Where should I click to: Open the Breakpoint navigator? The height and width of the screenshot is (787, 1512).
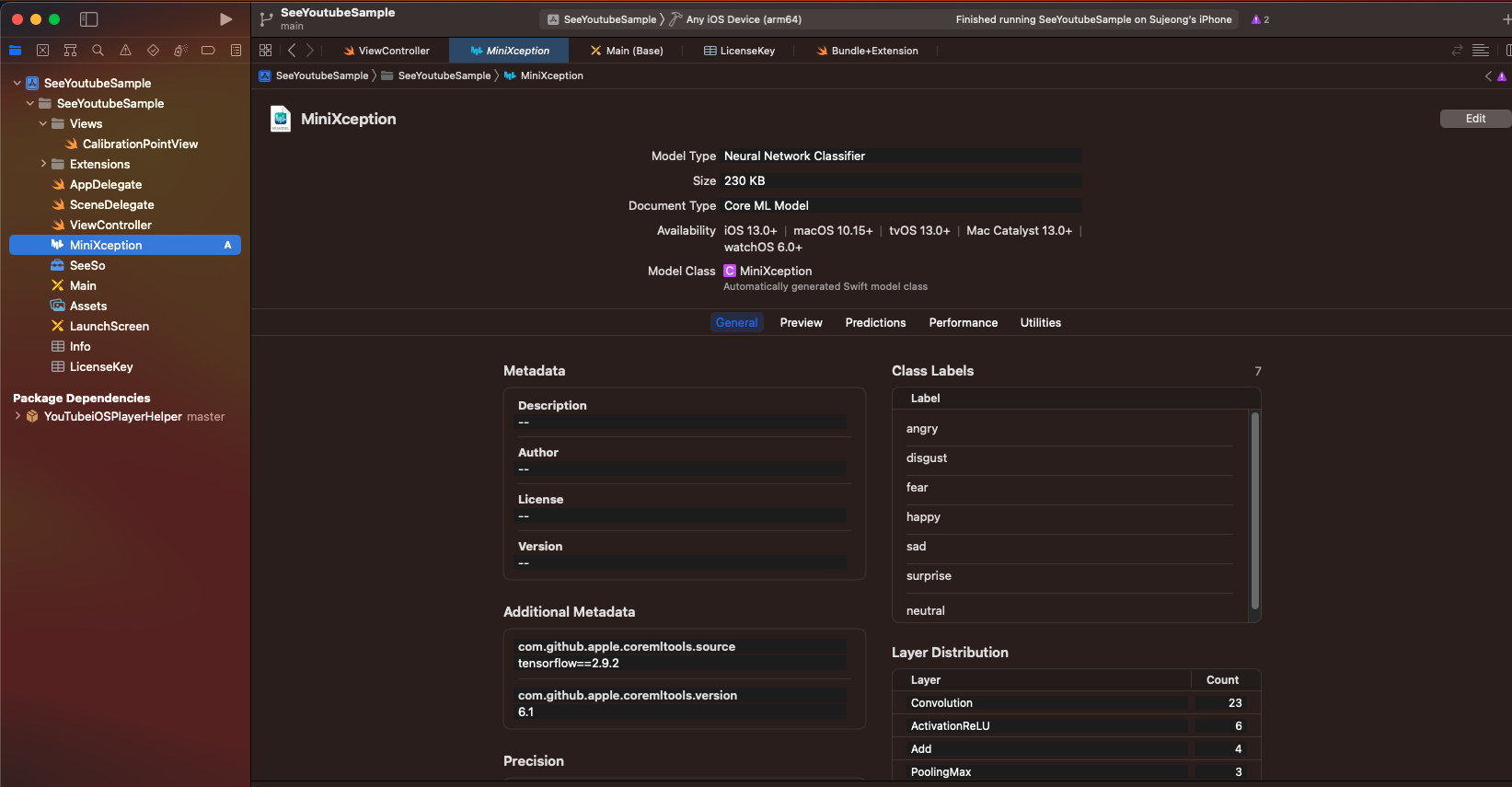208,51
